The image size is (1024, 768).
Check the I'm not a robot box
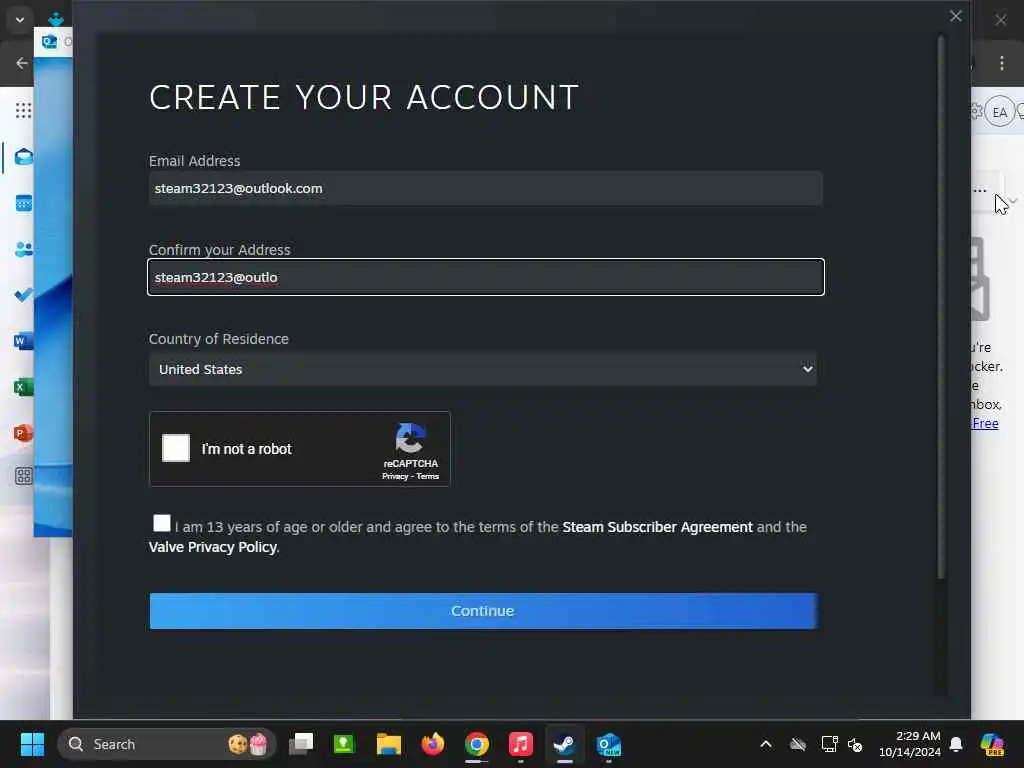pyautogui.click(x=176, y=448)
